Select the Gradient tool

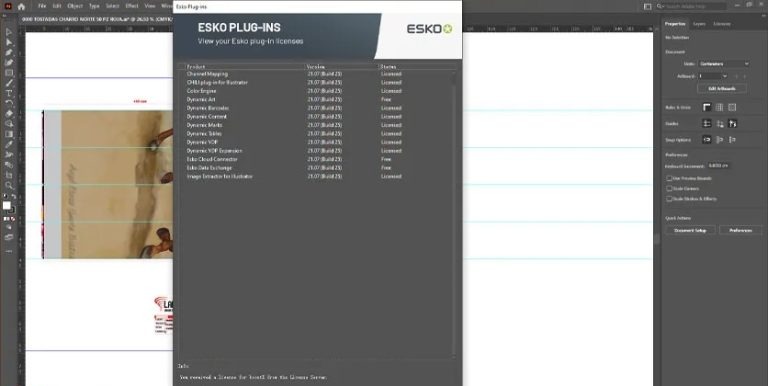(x=9, y=134)
